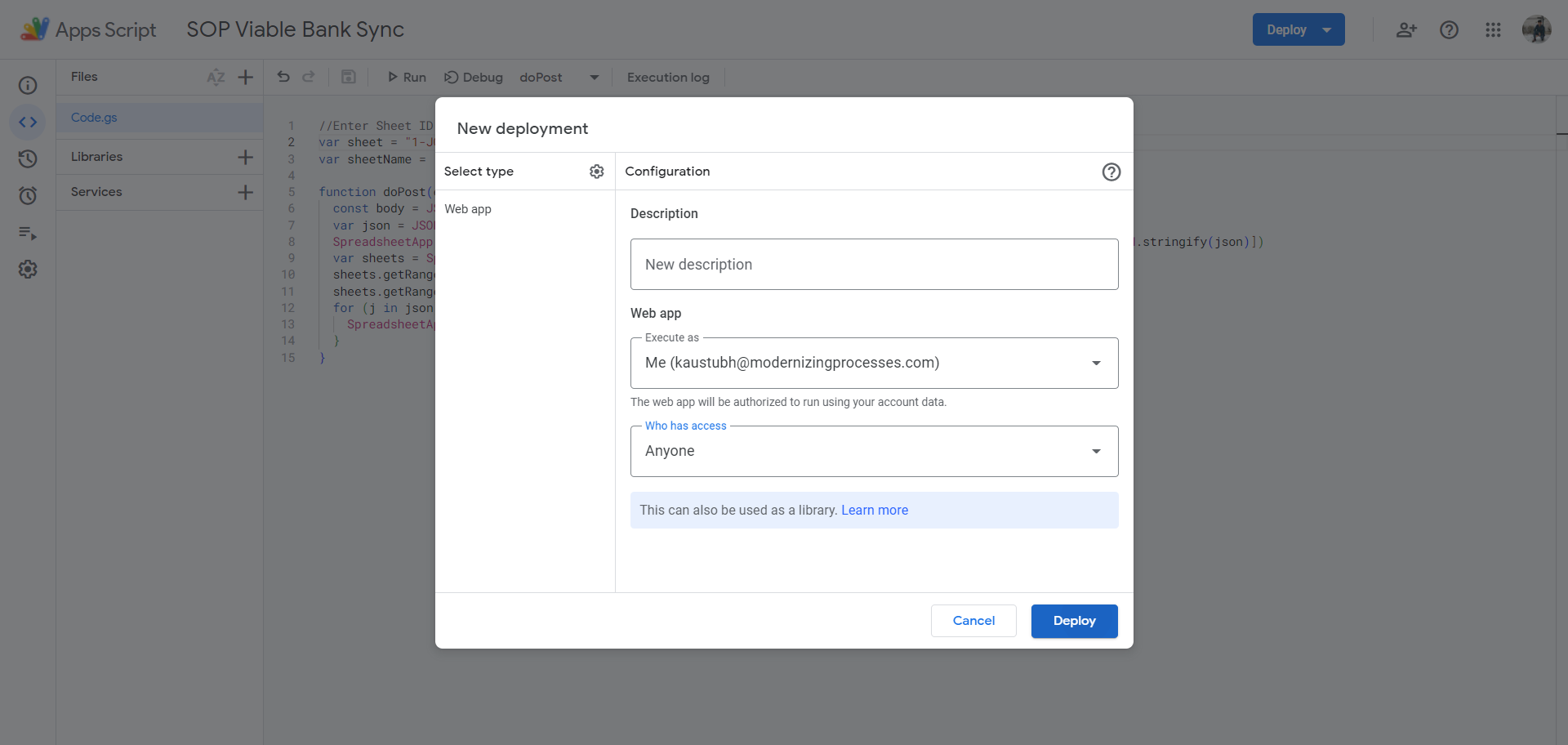Select the Code.gs file
The width and height of the screenshot is (1568, 745).
click(x=160, y=118)
